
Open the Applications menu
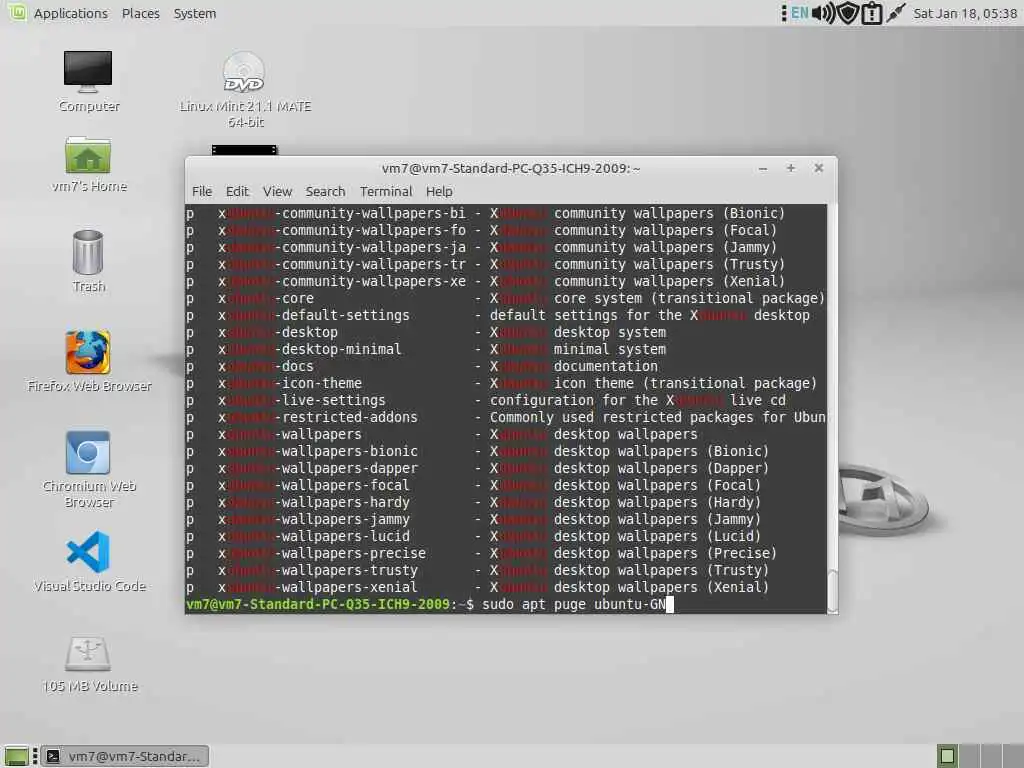coord(71,13)
